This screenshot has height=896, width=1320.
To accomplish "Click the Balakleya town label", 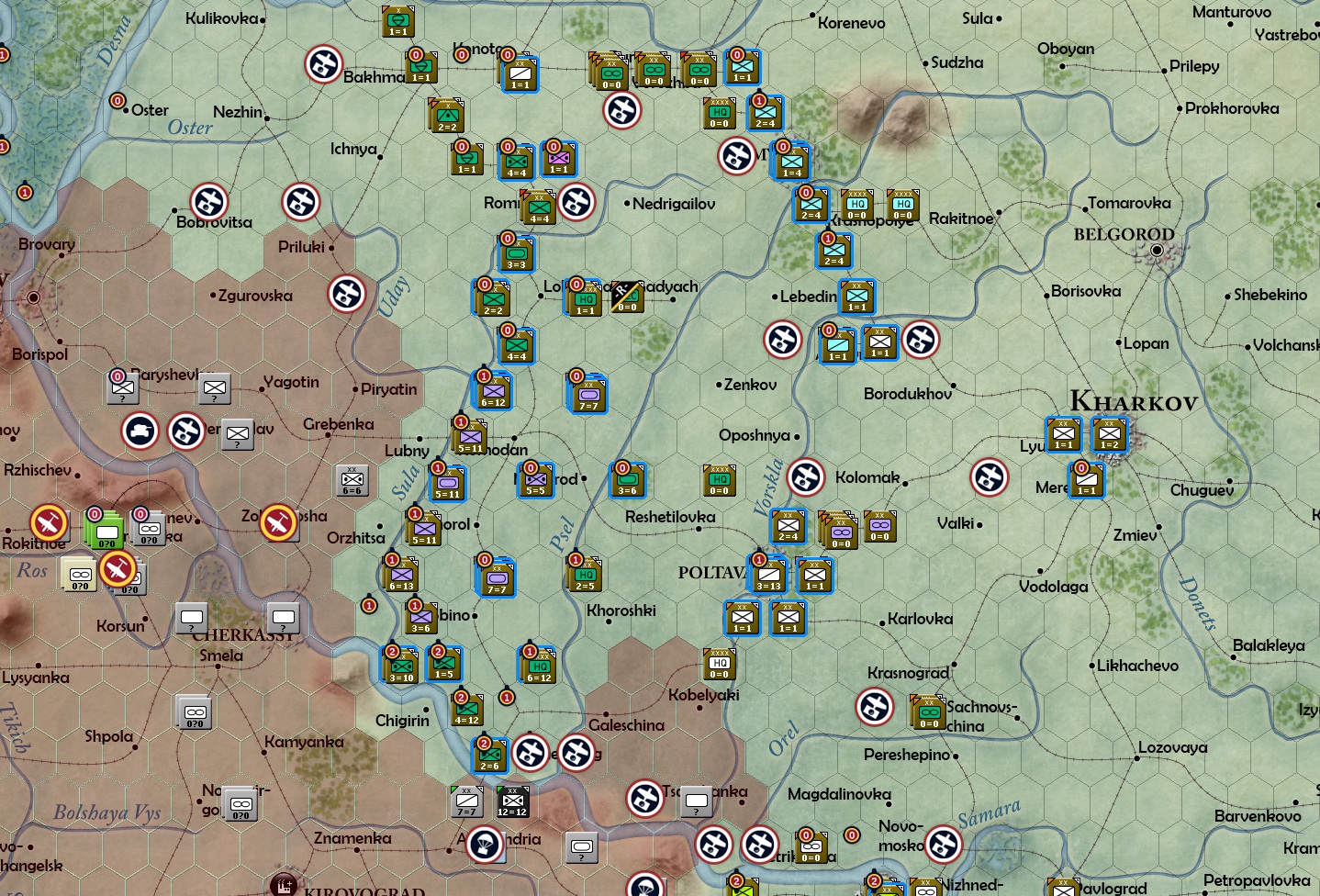I will [1269, 645].
